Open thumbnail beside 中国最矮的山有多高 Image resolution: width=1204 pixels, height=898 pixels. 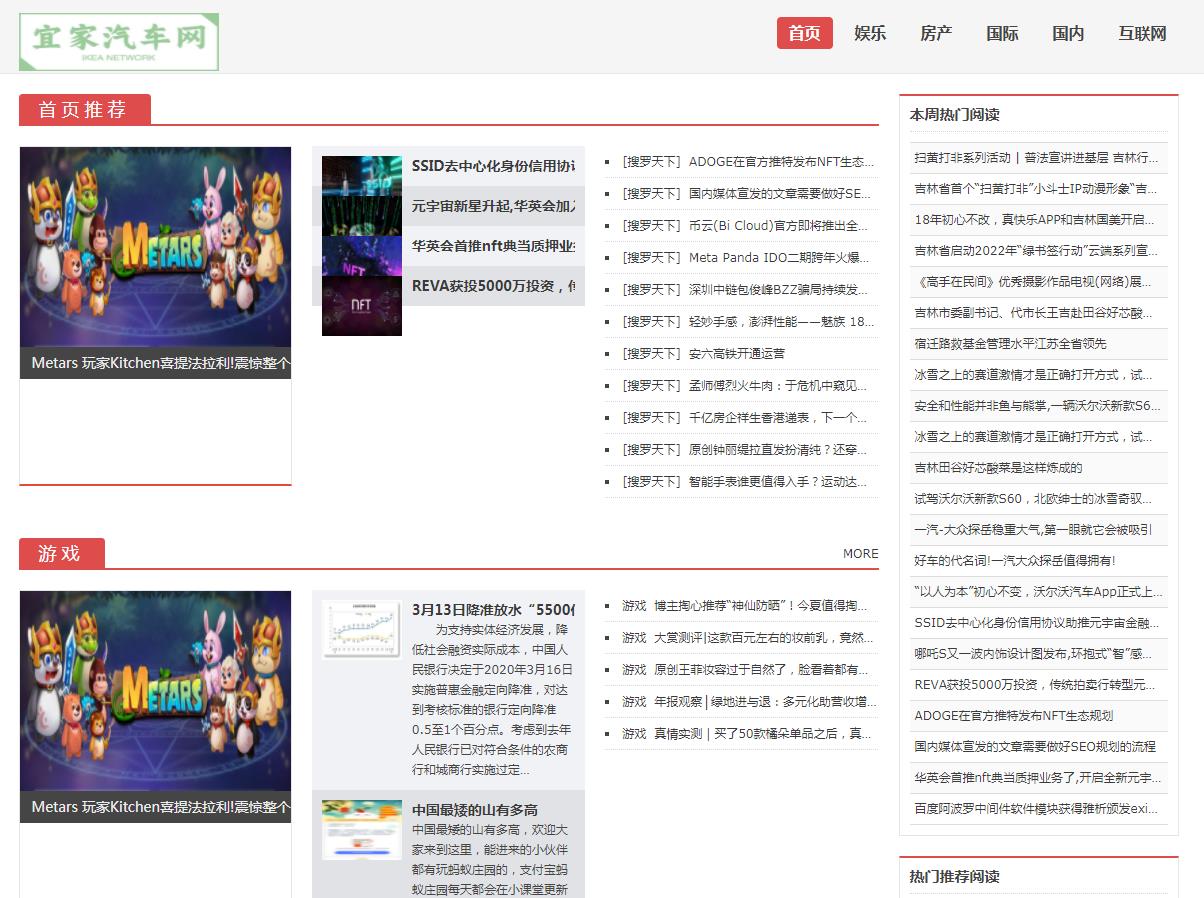click(x=362, y=830)
